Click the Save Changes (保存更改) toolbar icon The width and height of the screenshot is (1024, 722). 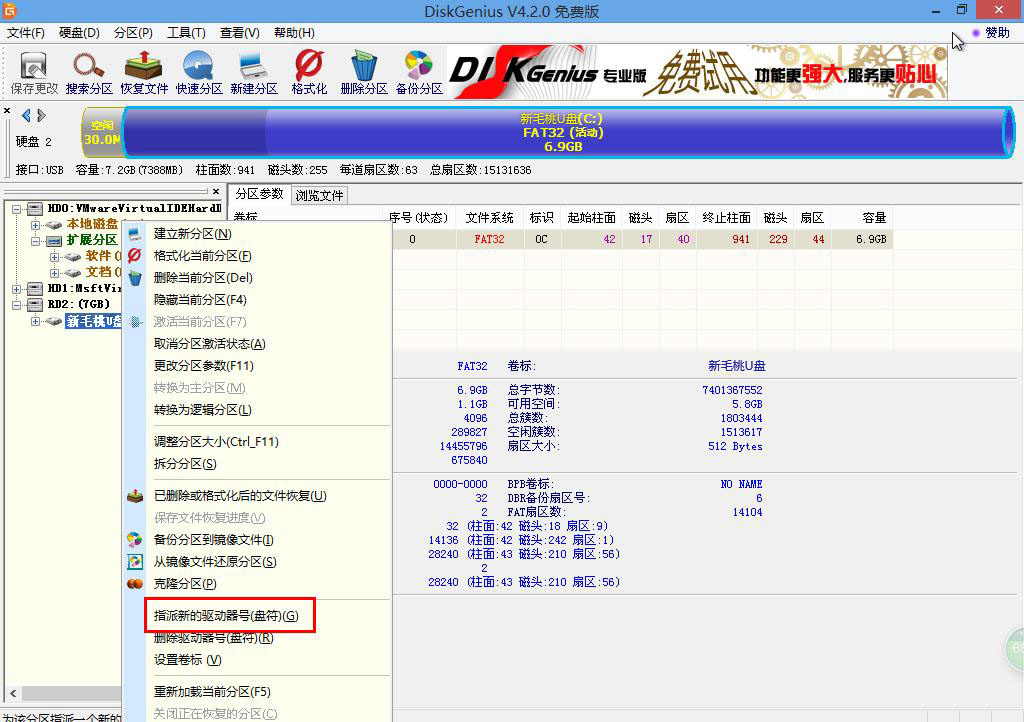(x=34, y=72)
